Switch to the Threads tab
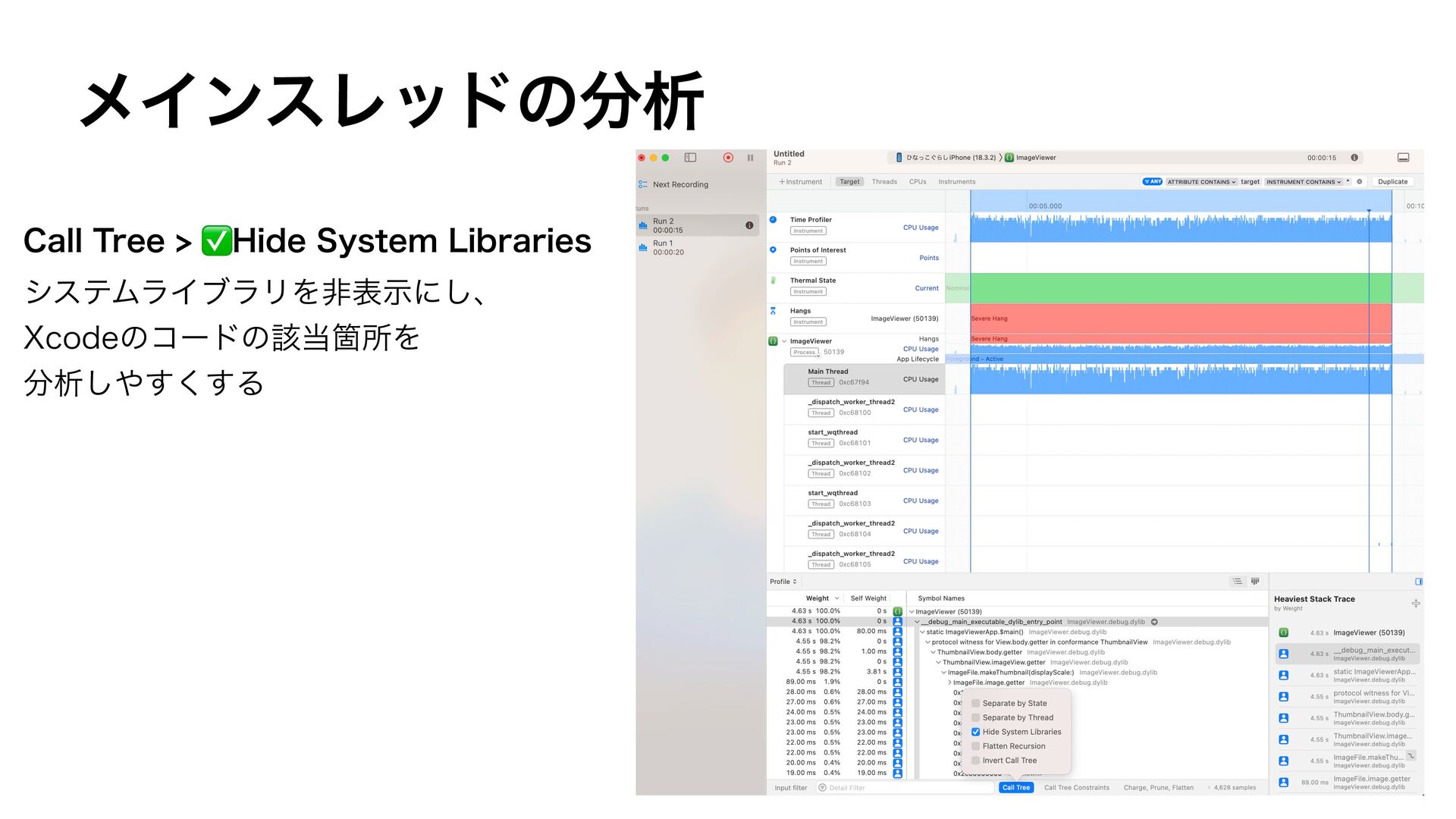The image size is (1456, 819). click(884, 182)
